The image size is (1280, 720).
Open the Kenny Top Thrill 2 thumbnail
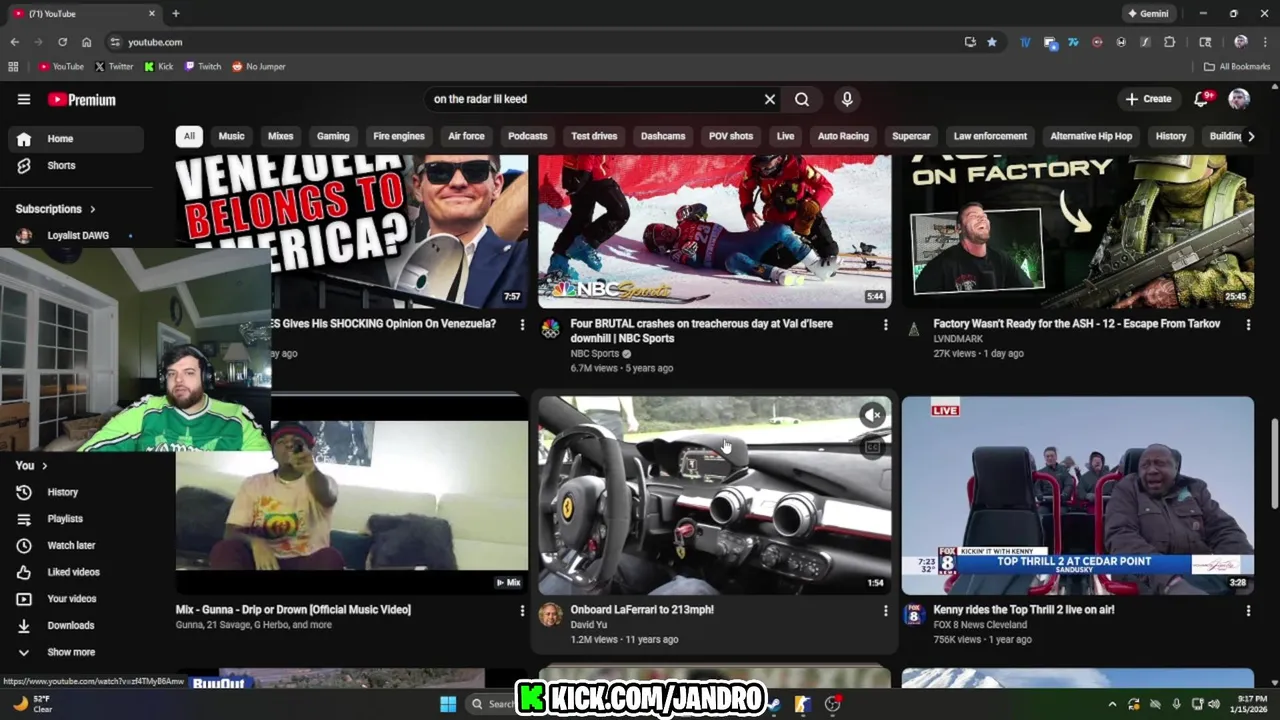1078,495
